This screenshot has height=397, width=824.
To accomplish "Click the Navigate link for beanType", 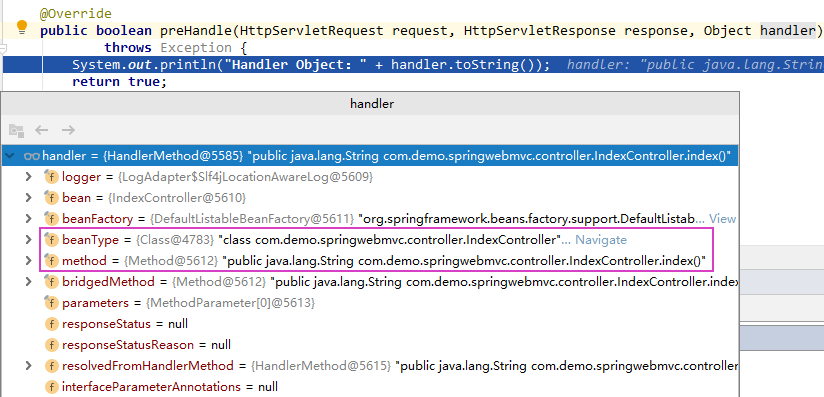I will click(x=601, y=240).
